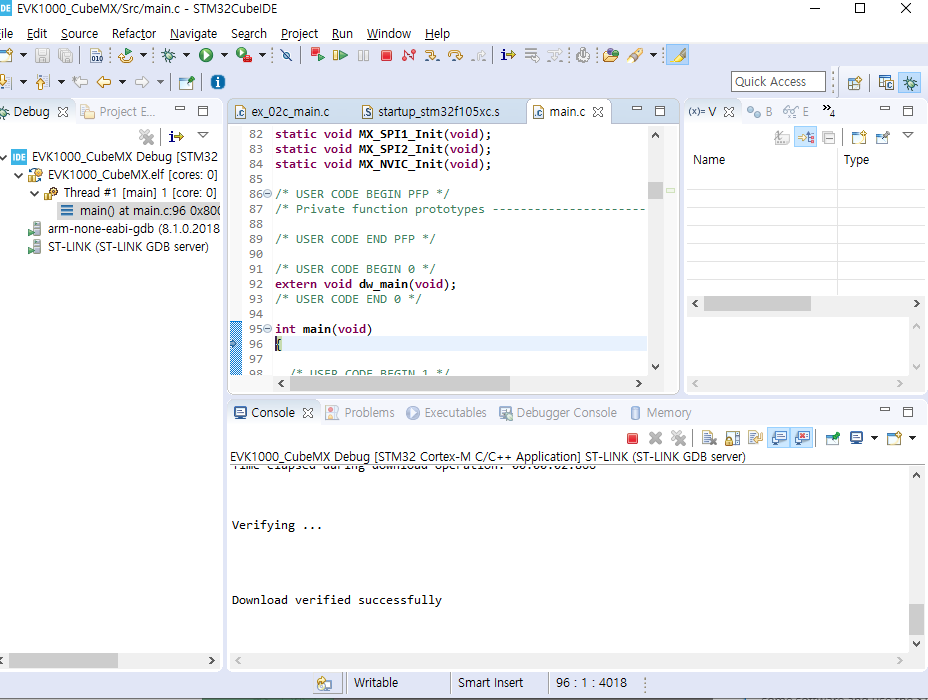Toggle Scroll Lock in Console toolbar

click(732, 438)
